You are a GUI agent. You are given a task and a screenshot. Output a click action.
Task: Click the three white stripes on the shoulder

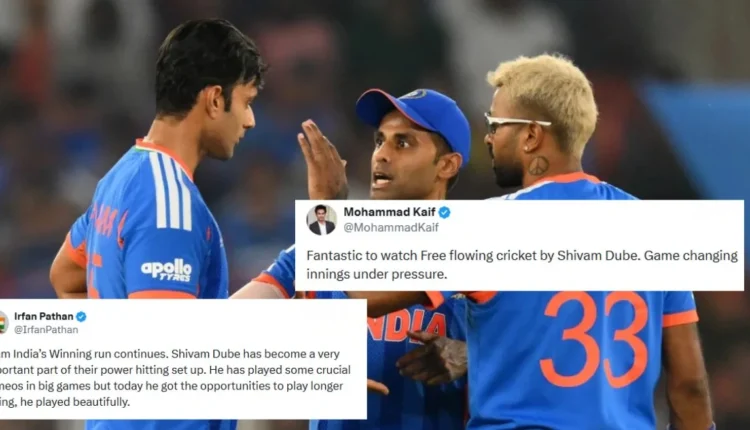171,191
